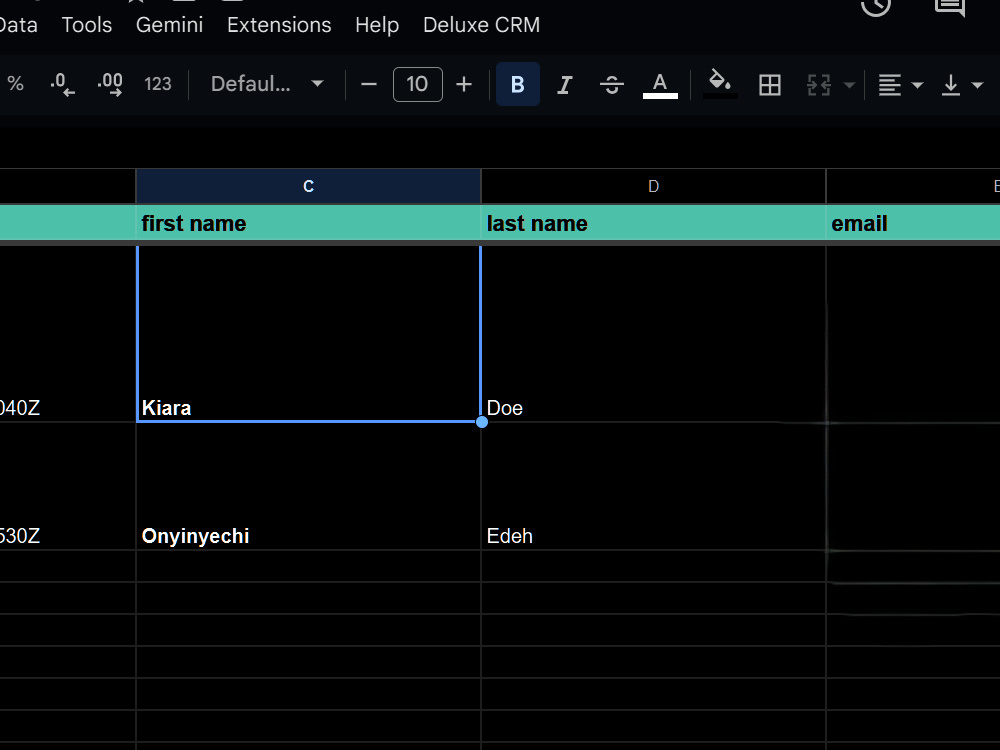Select the cell containing Onyinyechi

click(308, 486)
